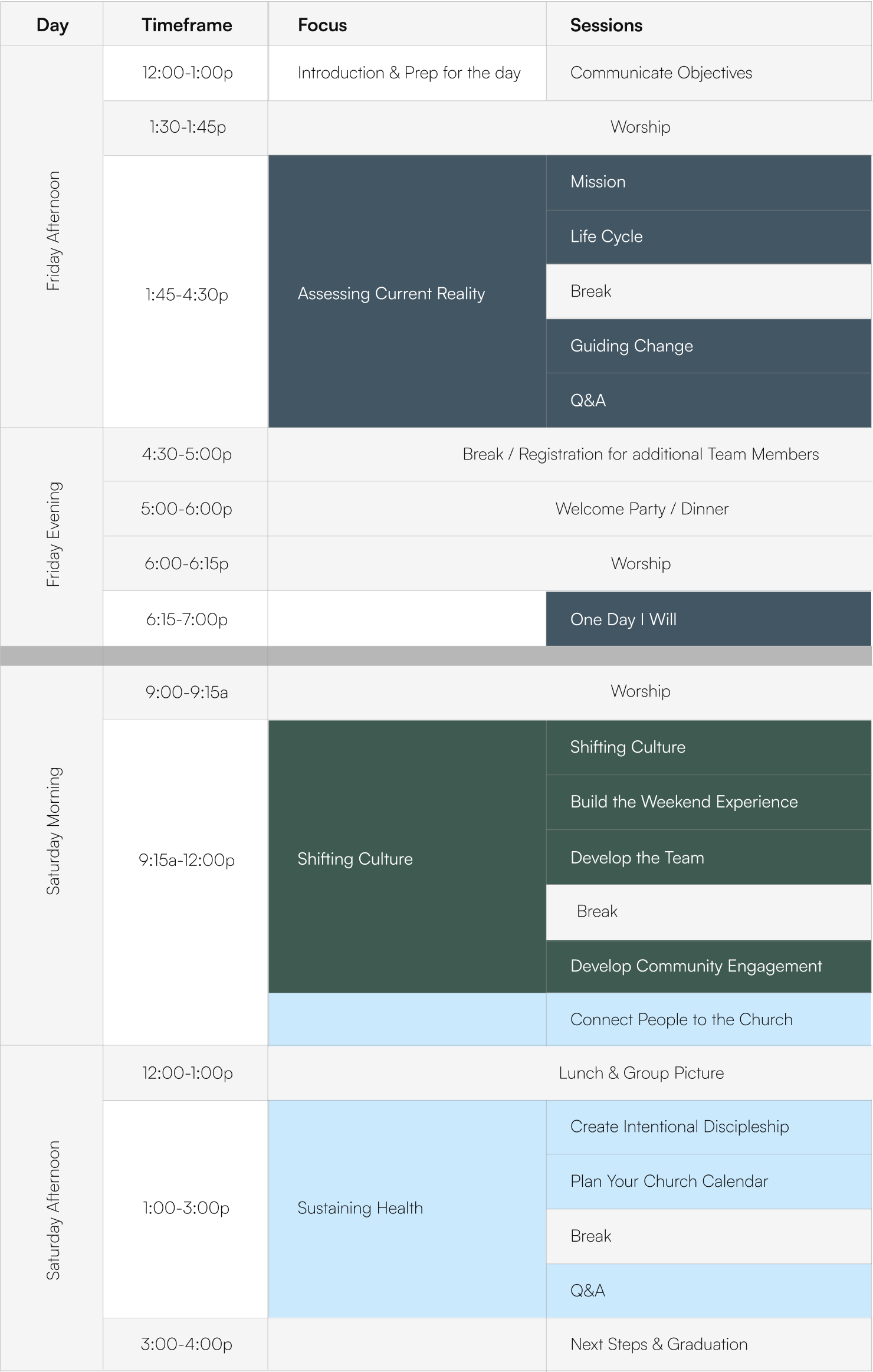Viewport: 873px width, 1372px height.
Task: Select Develop Community Engagement session
Action: coord(709,966)
